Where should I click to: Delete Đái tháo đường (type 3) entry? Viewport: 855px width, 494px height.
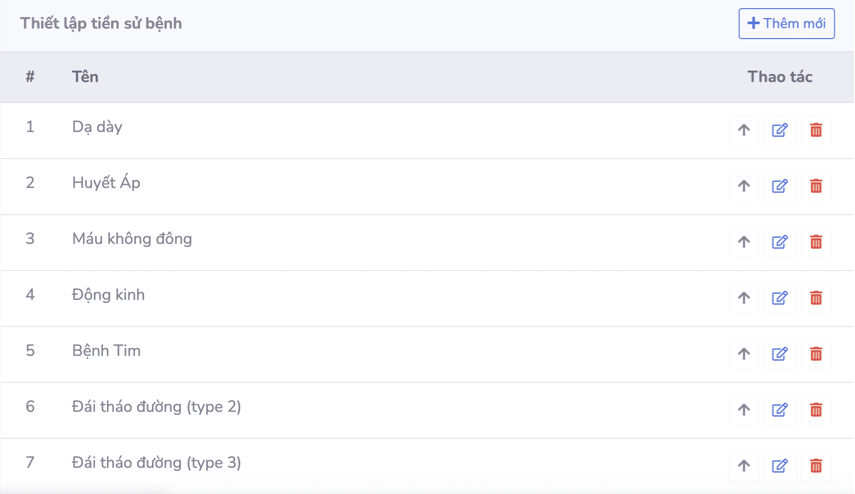coord(816,466)
